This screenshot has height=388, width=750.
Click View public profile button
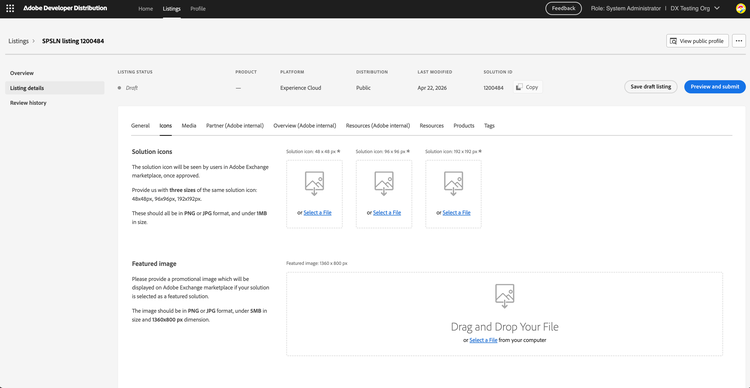[x=697, y=41]
